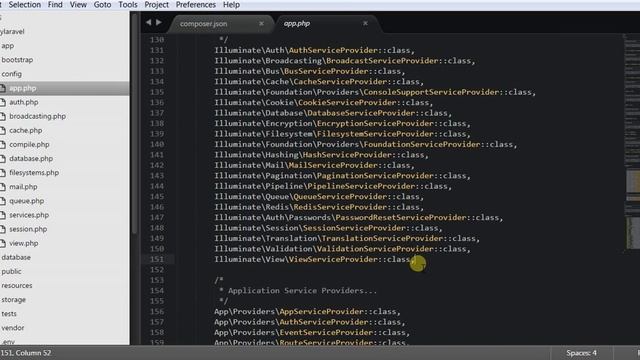Open the View menu
This screenshot has width=640, height=360.
pos(78,5)
